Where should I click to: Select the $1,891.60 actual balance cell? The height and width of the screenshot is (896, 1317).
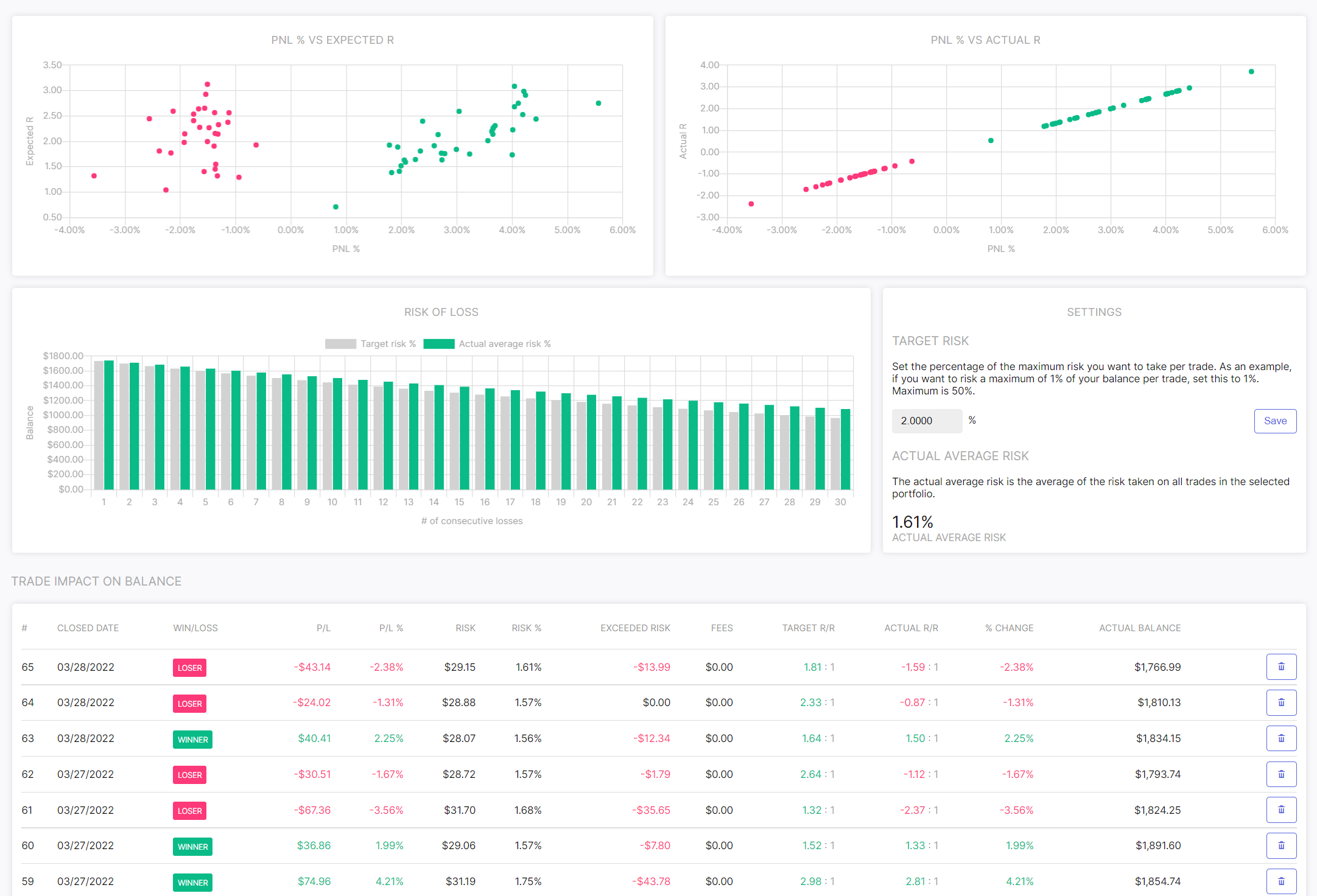pos(1158,845)
